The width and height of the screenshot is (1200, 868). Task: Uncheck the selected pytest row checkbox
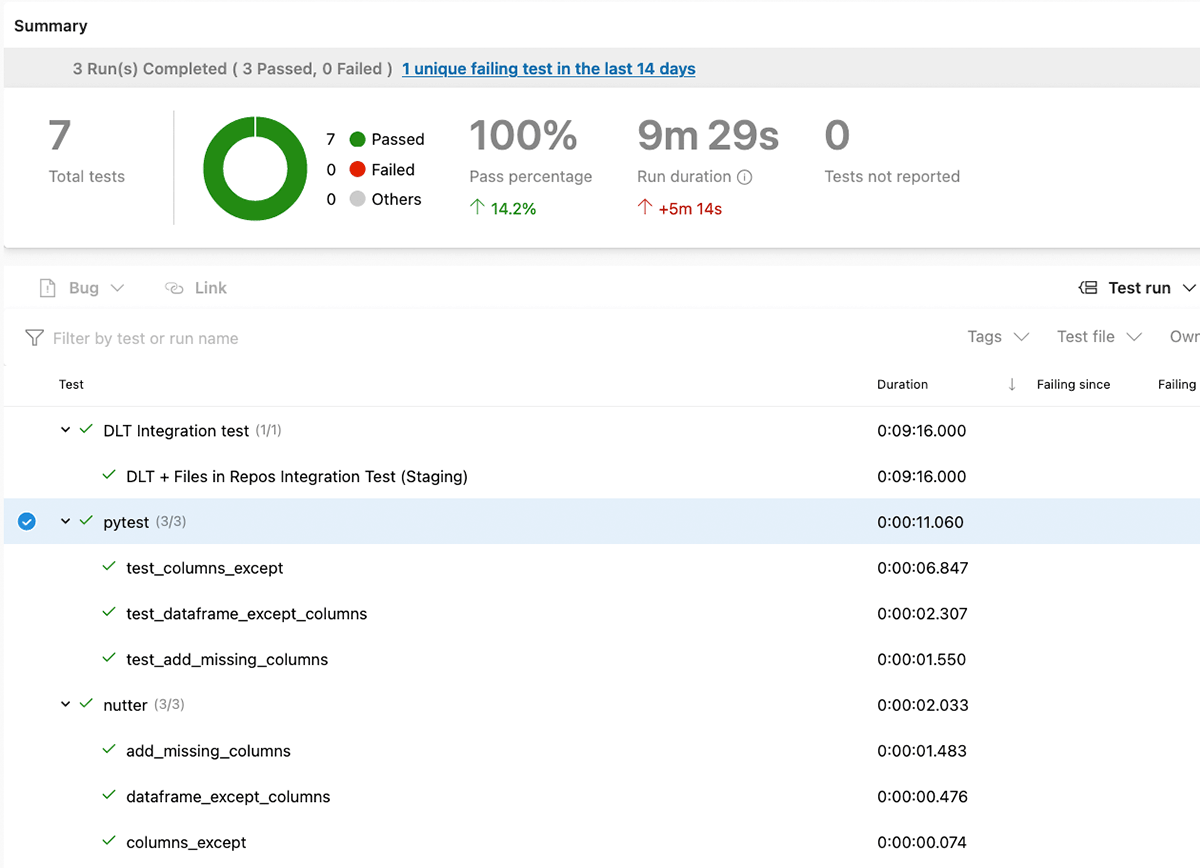(27, 521)
